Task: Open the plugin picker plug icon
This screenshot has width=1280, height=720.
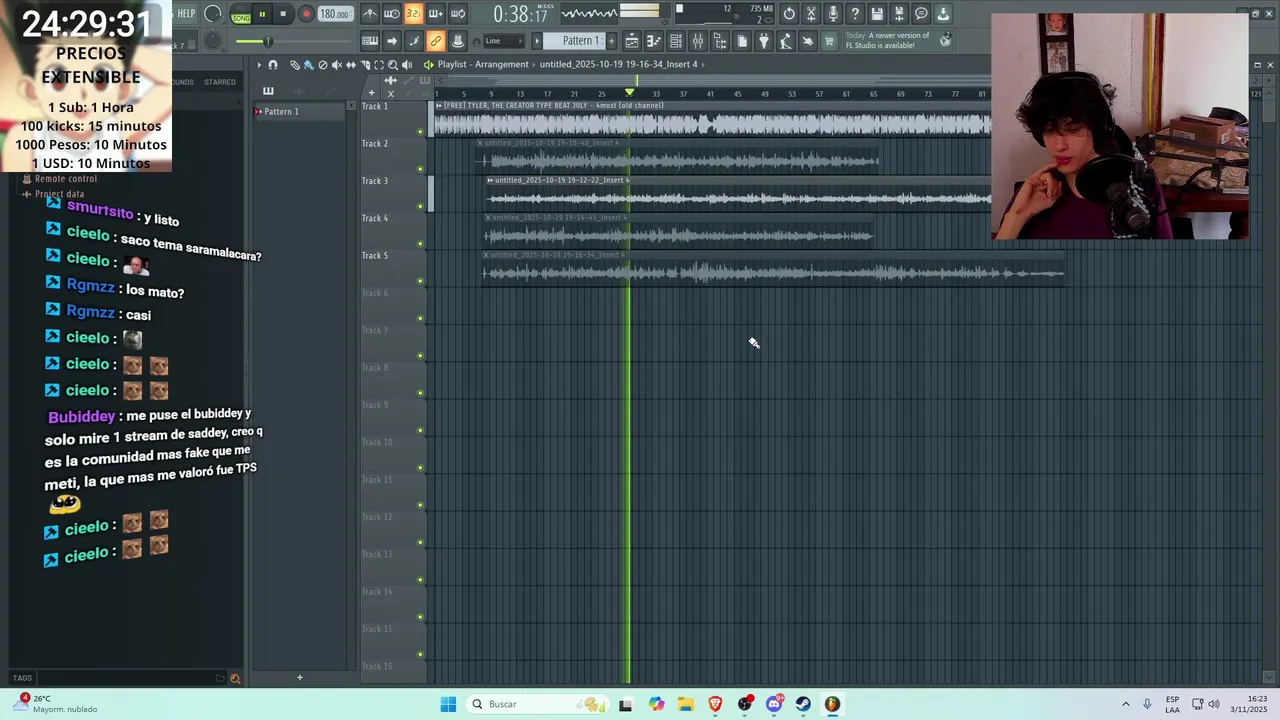Action: tap(764, 41)
